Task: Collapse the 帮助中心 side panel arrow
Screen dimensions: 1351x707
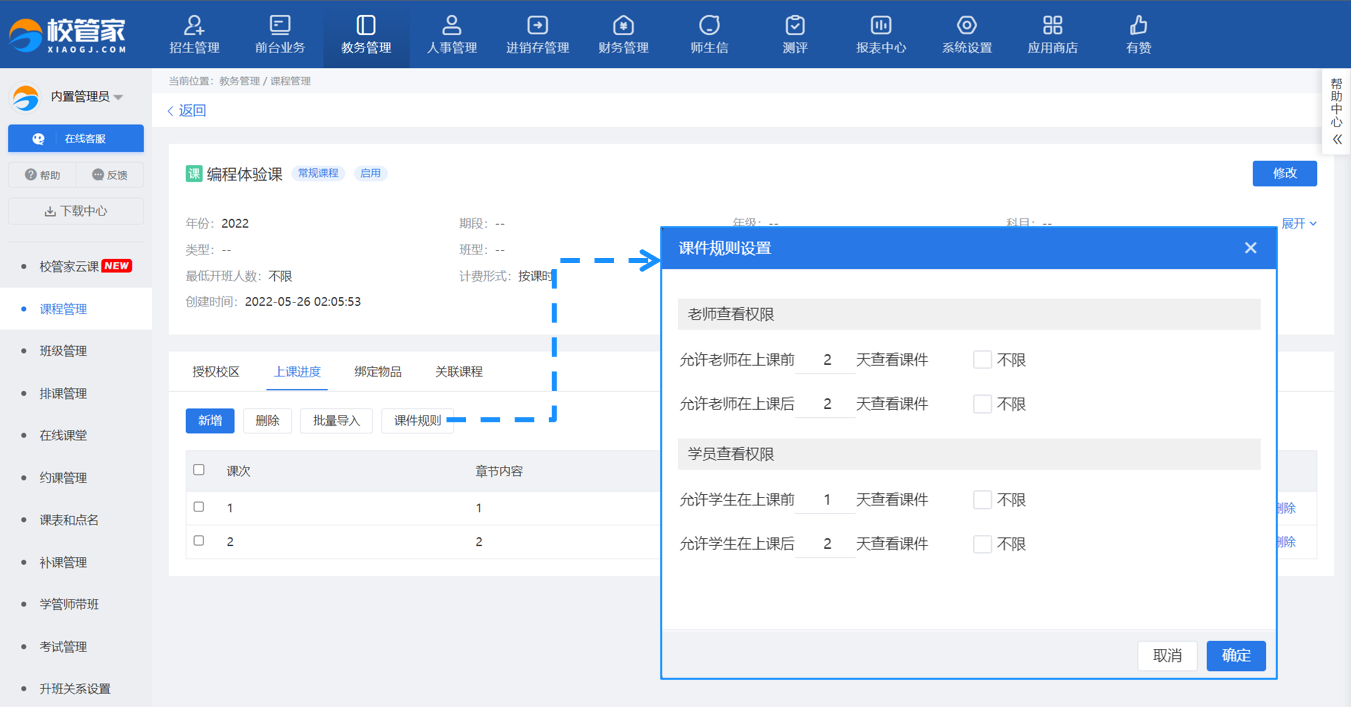Action: [1337, 140]
